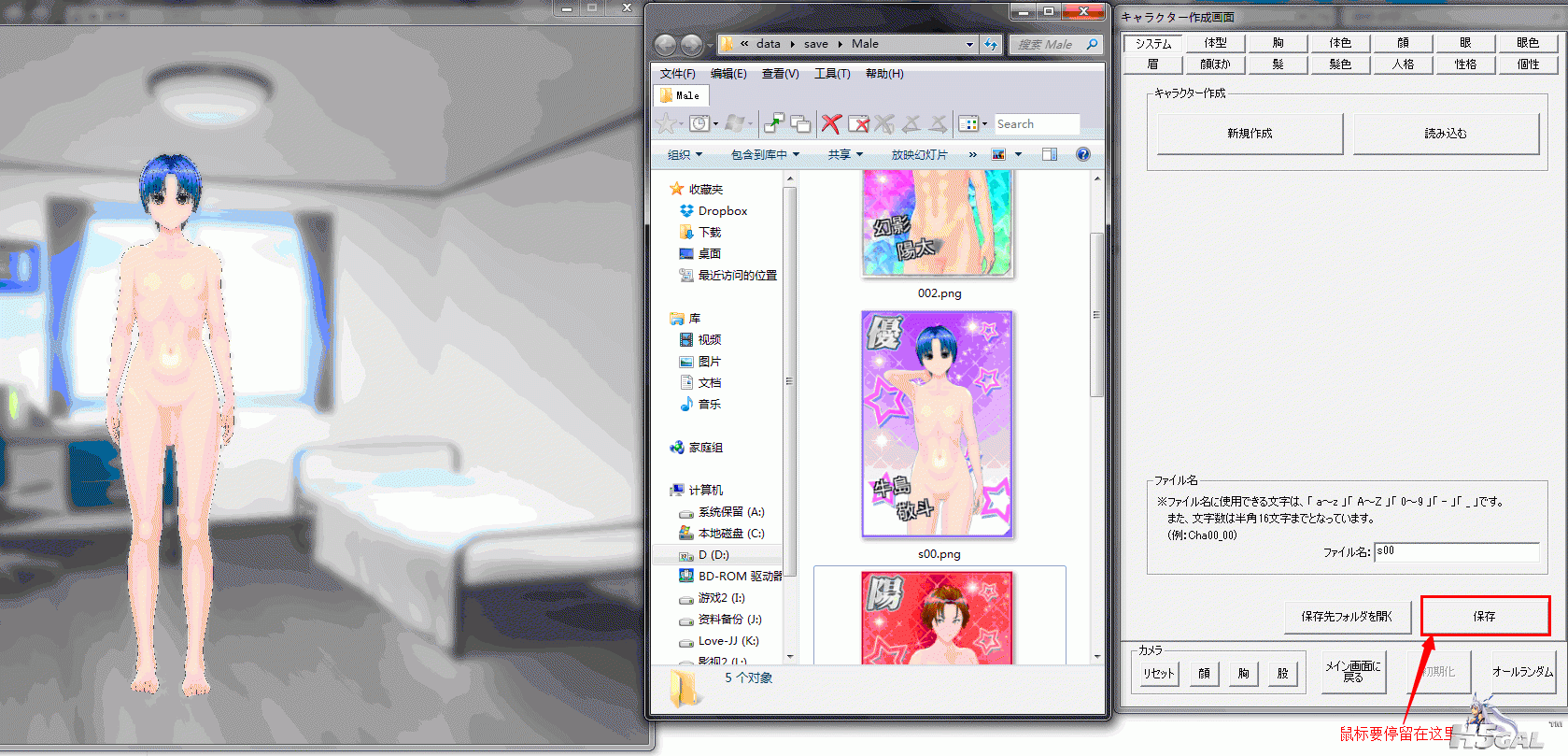Click the red X delete toolbar icon
The height and width of the screenshot is (756, 1568).
(x=831, y=123)
